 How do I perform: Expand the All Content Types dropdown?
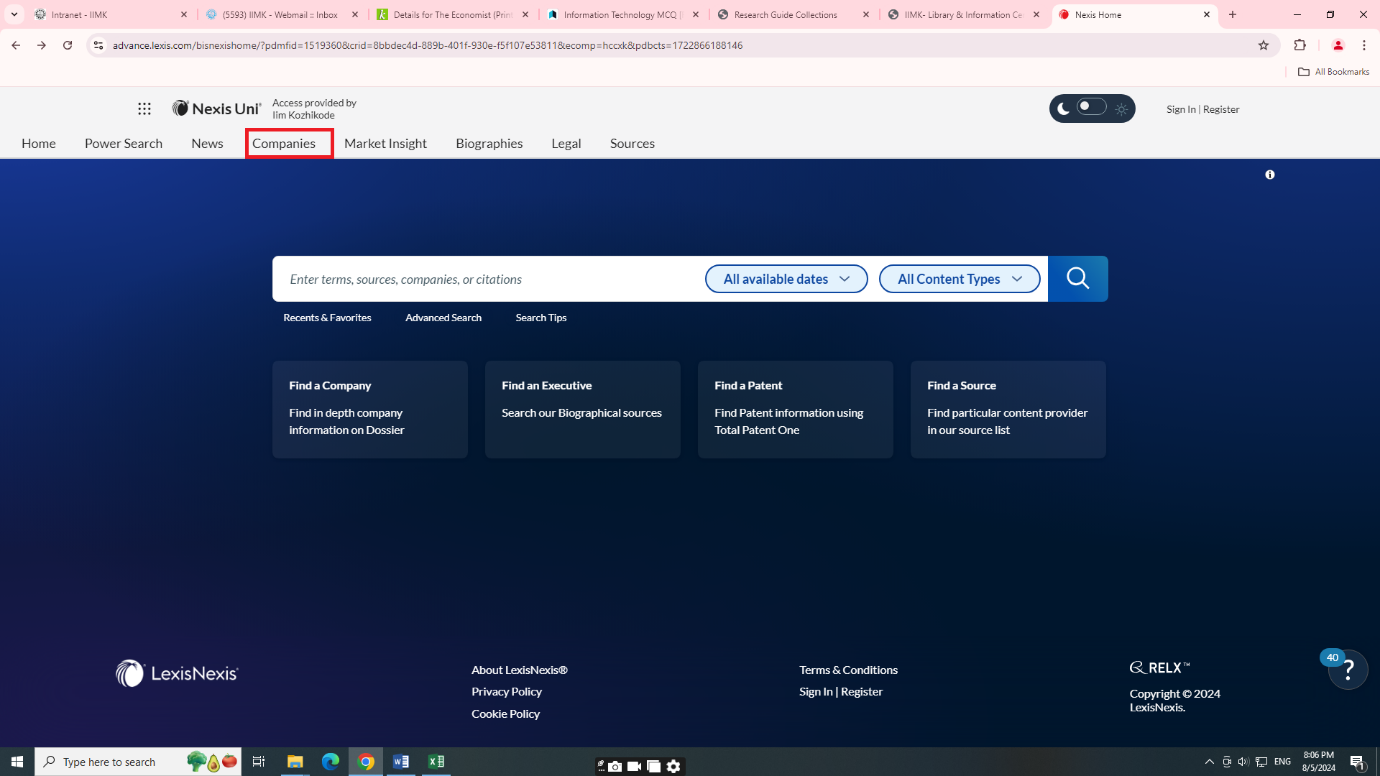coord(959,279)
